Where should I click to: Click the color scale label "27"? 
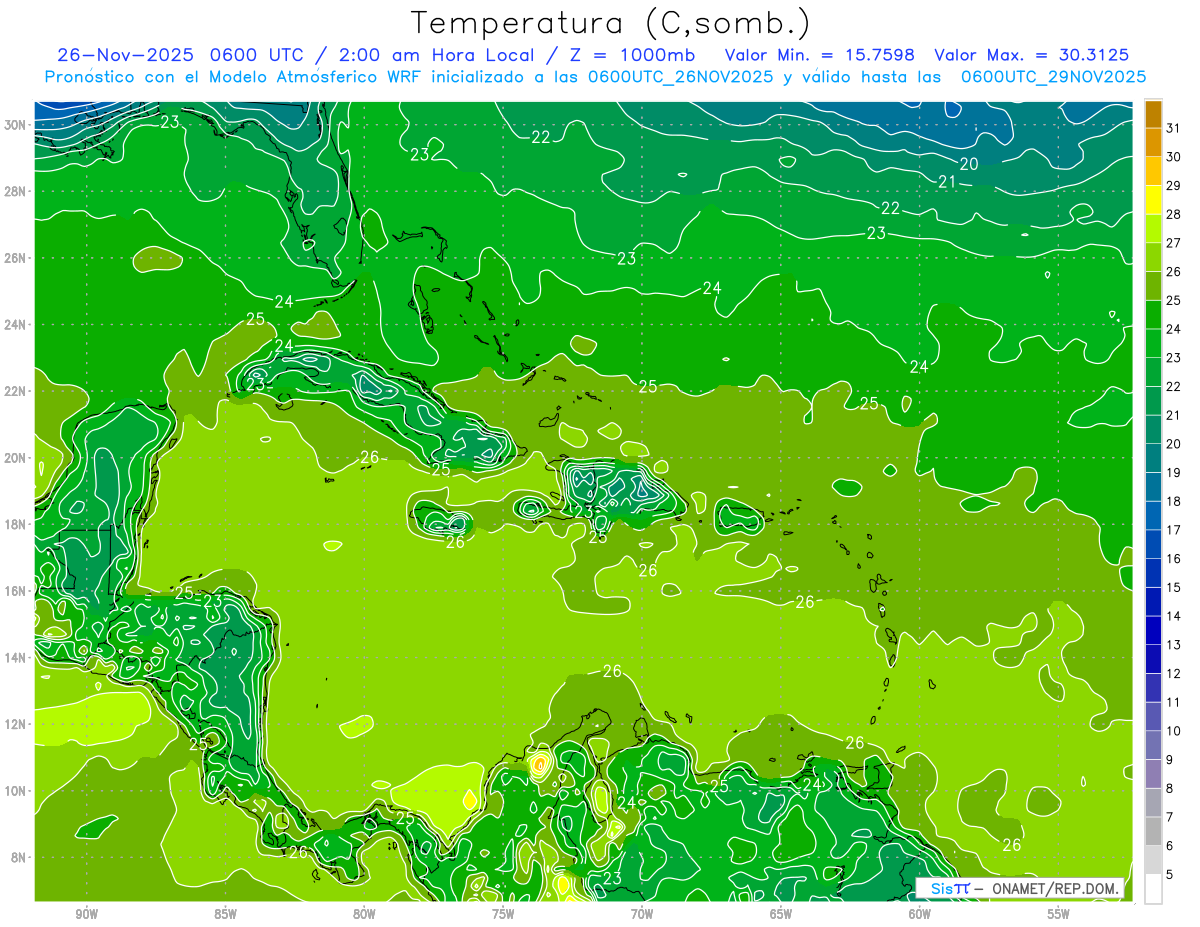tap(1174, 242)
